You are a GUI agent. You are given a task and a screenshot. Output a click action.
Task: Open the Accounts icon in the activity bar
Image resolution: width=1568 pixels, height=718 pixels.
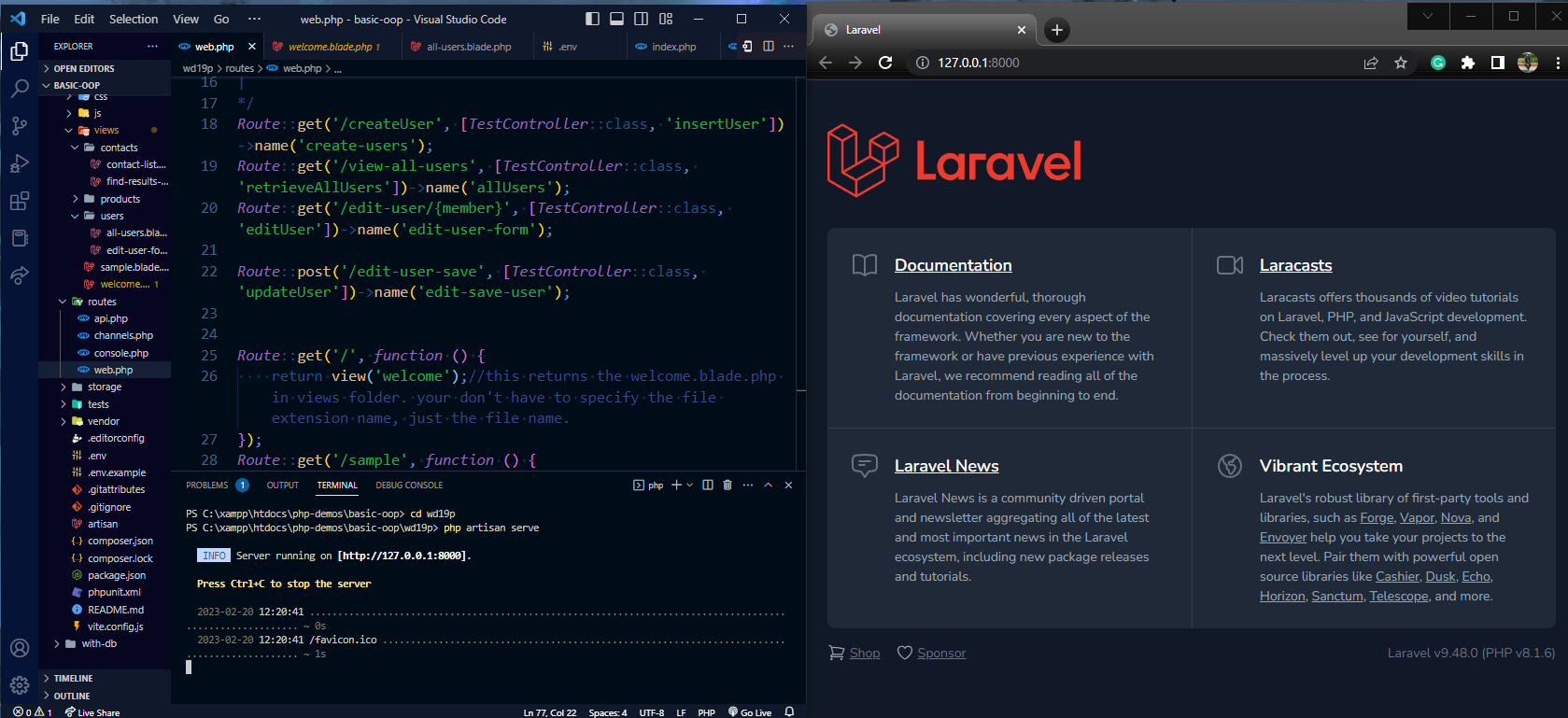19,648
